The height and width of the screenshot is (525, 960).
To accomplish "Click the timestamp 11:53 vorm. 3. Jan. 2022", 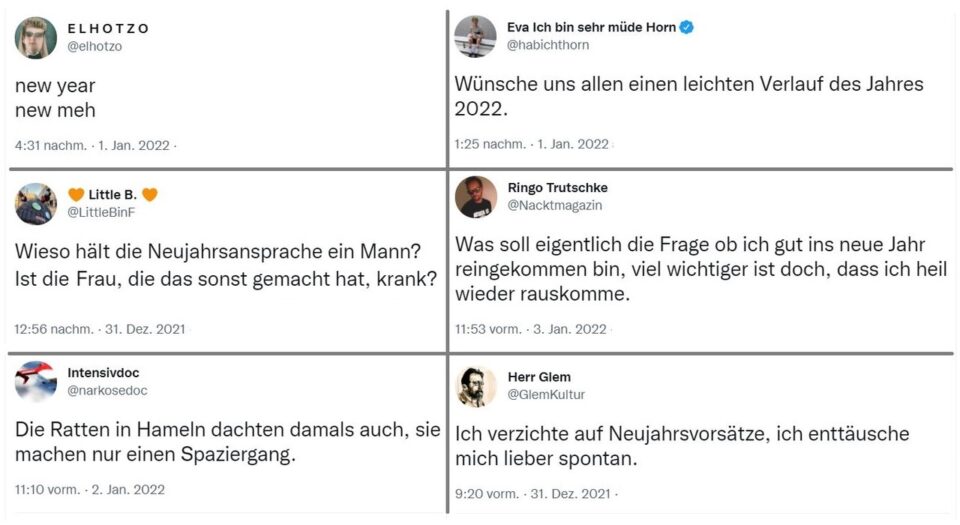I will tap(531, 329).
